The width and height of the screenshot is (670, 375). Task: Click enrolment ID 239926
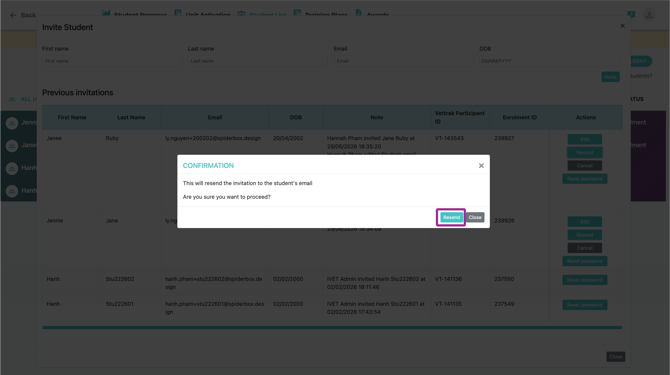(x=504, y=221)
